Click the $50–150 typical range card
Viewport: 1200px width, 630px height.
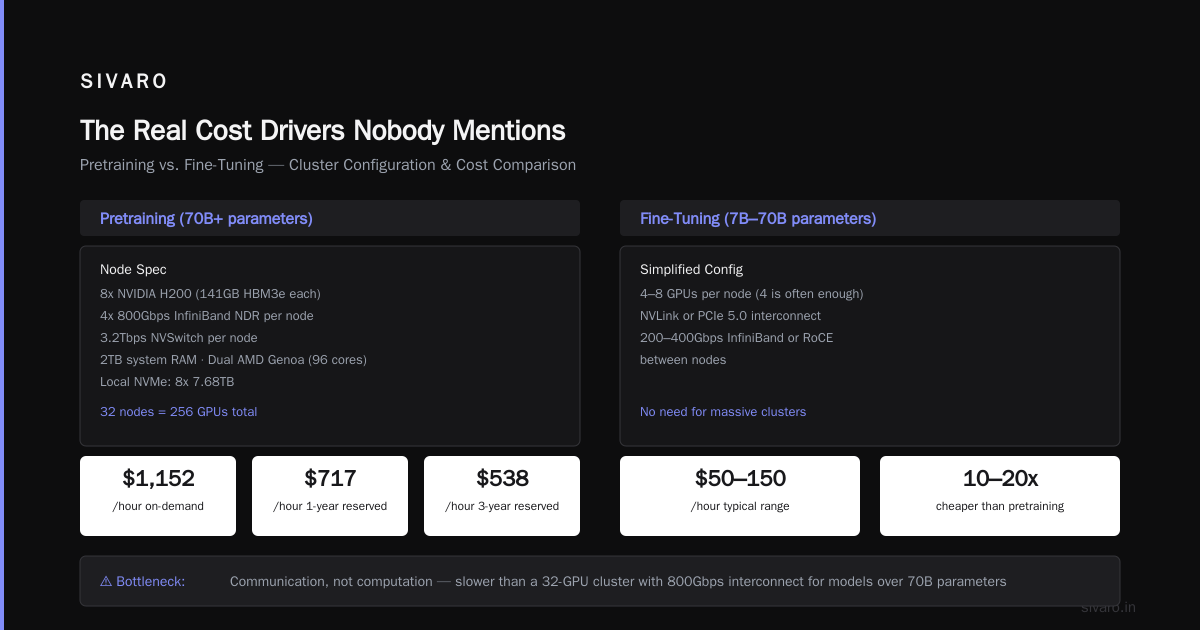(740, 496)
